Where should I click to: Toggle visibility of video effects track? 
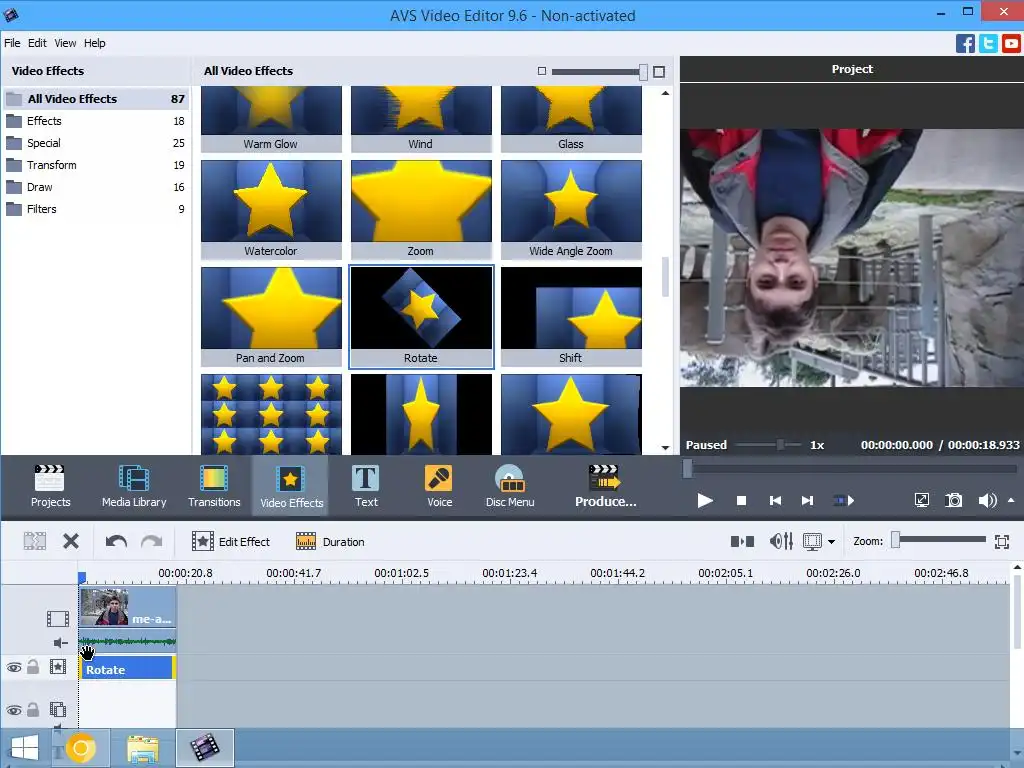click(x=14, y=667)
